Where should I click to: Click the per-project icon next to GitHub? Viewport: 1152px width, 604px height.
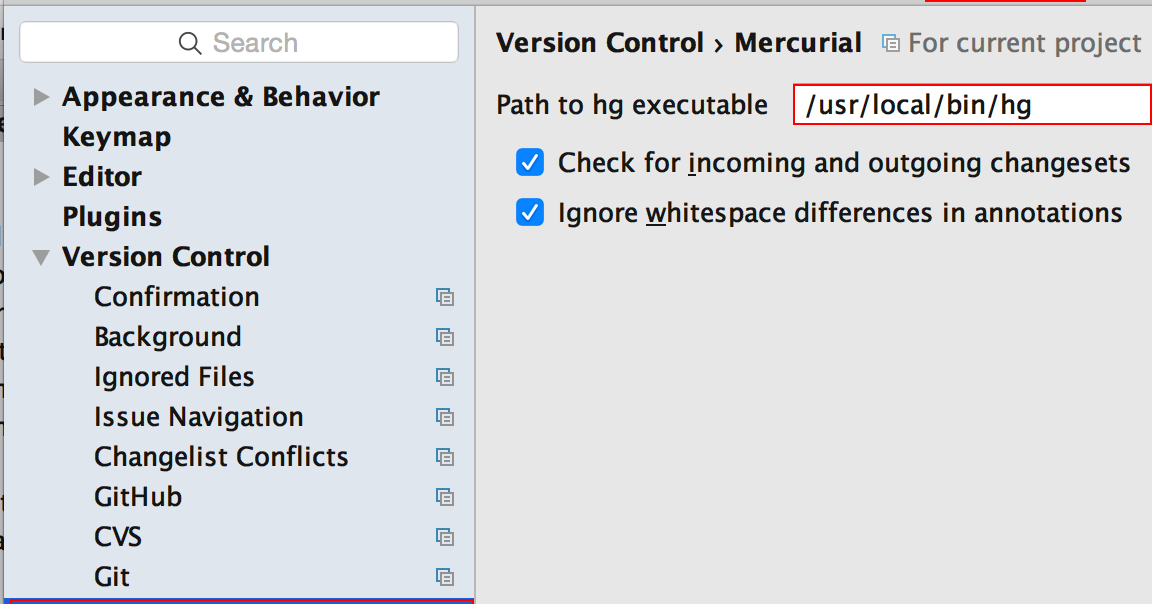click(444, 497)
